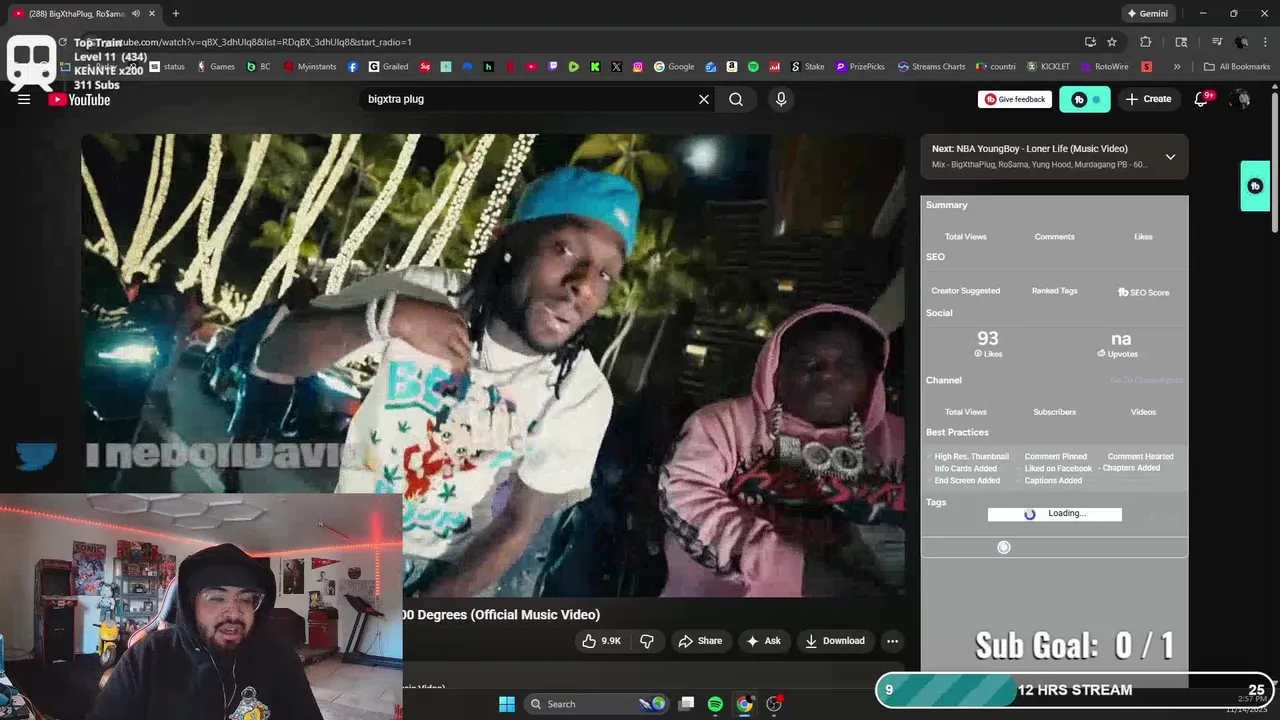Expand the Next video mix panel
1280x720 pixels.
click(x=1170, y=157)
